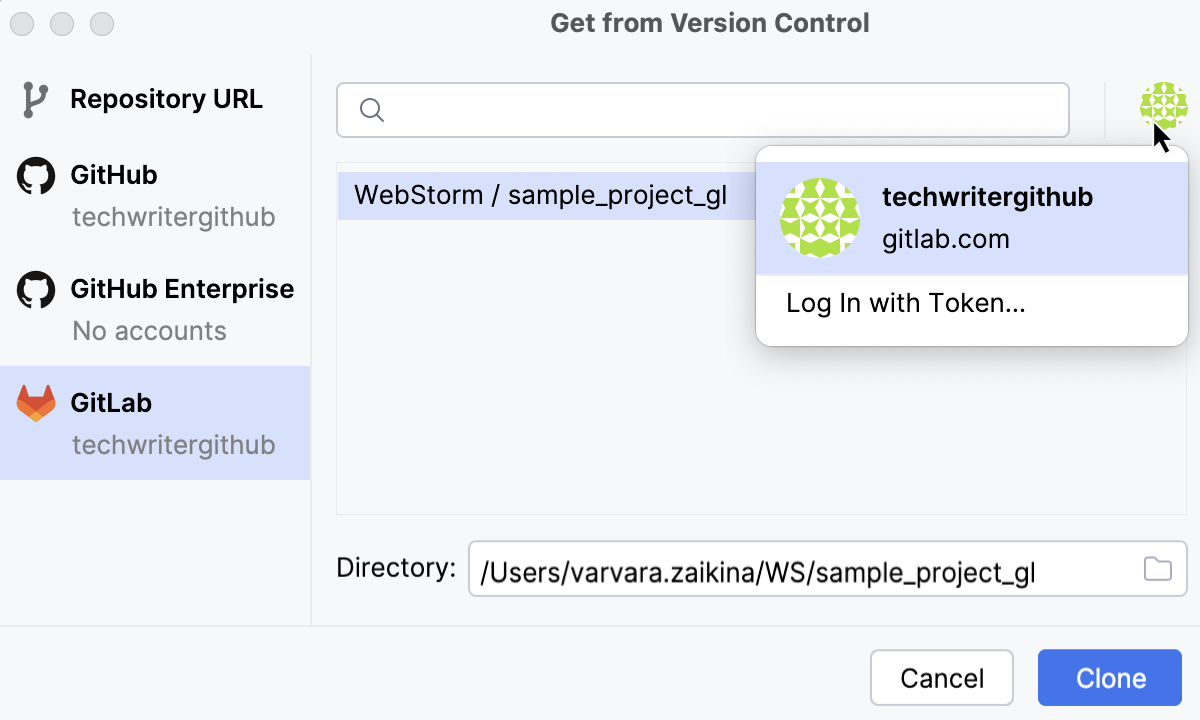The image size is (1200, 720).
Task: Click the Cancel button
Action: [941, 677]
